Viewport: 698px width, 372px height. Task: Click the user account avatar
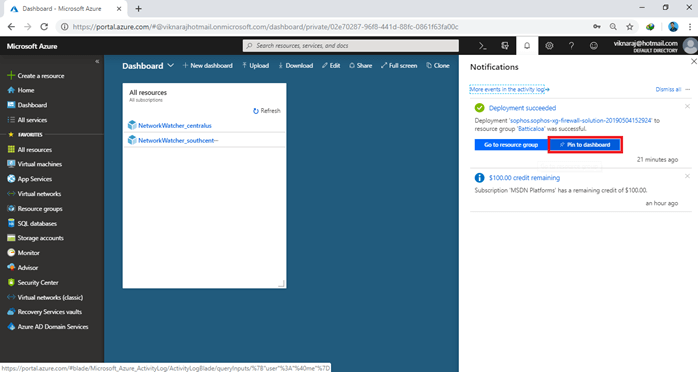tap(690, 46)
